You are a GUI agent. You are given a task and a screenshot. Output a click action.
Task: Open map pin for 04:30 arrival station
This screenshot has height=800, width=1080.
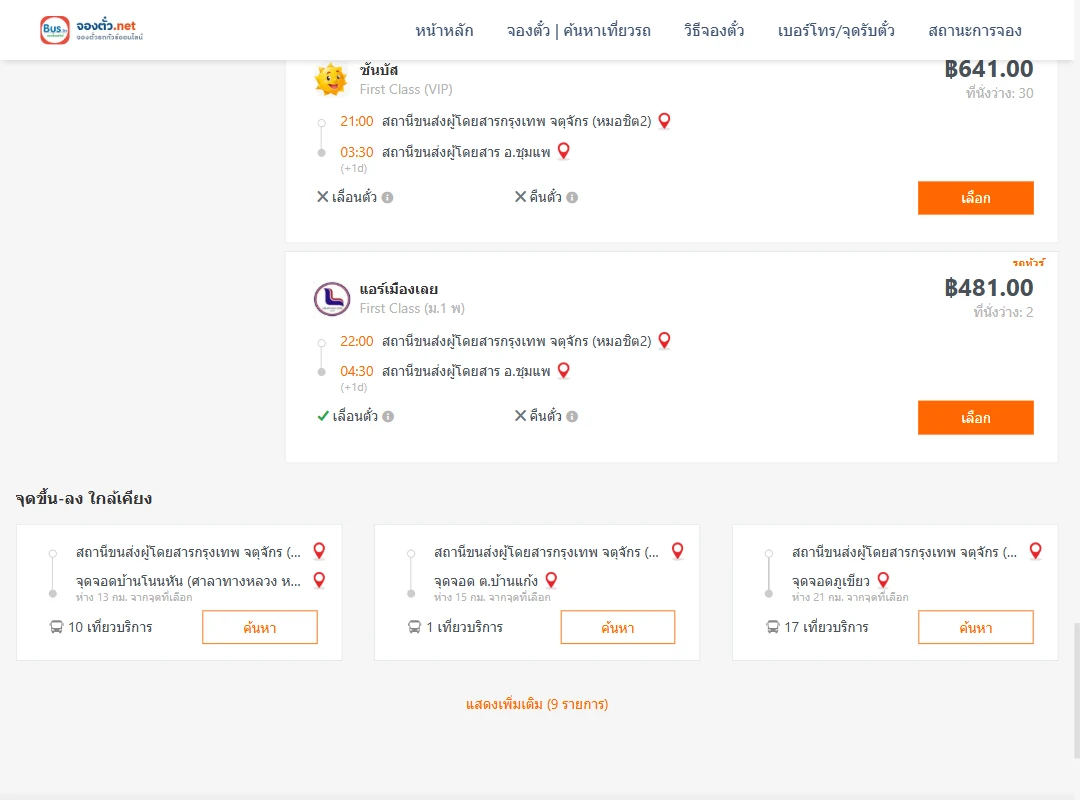point(563,371)
